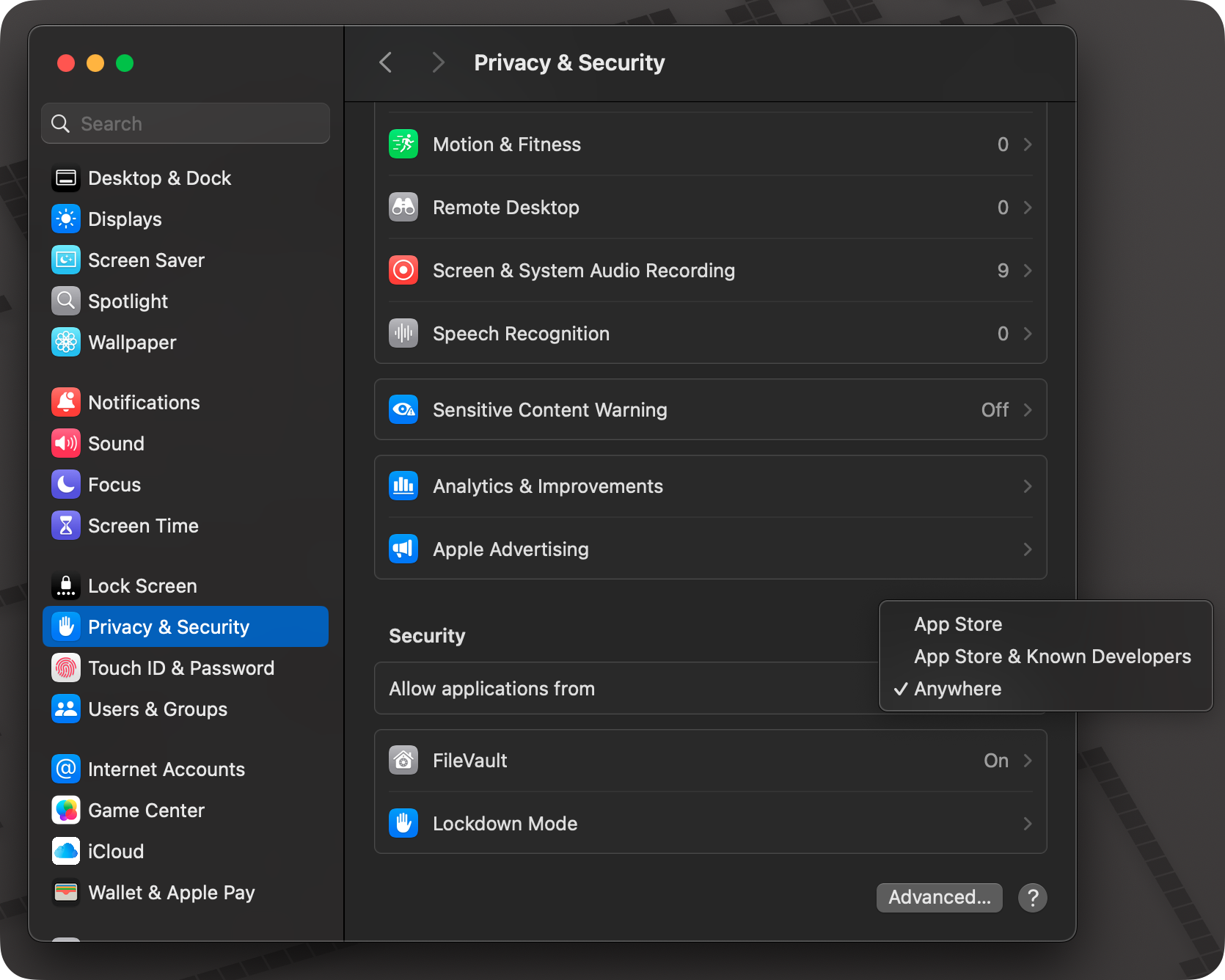
Task: Click the Analytics & Improvements chart icon
Action: pyautogui.click(x=403, y=486)
